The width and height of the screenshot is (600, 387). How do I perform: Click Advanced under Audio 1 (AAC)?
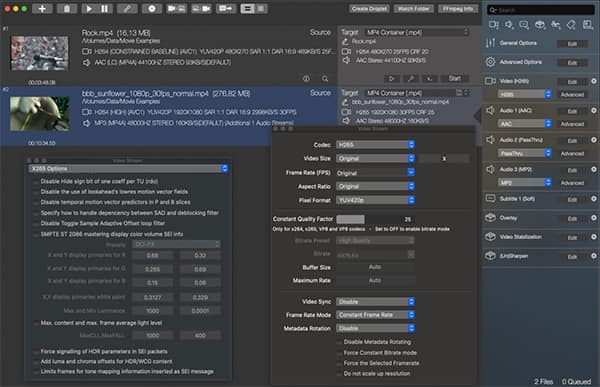click(x=572, y=124)
